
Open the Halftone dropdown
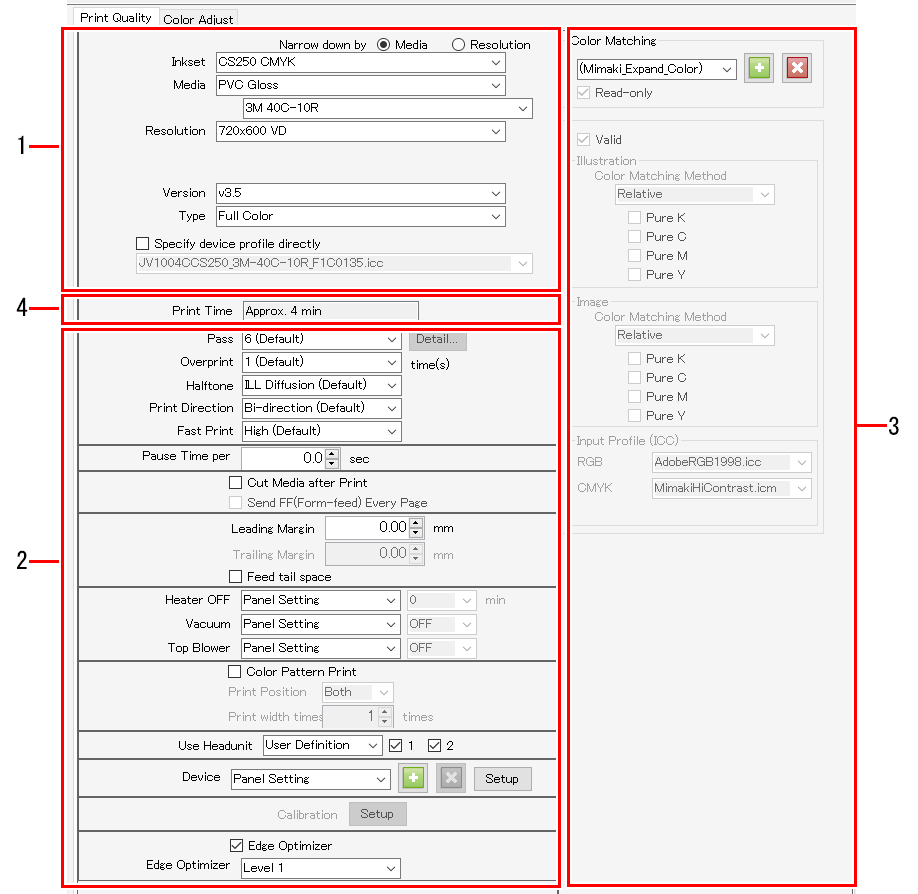point(390,385)
